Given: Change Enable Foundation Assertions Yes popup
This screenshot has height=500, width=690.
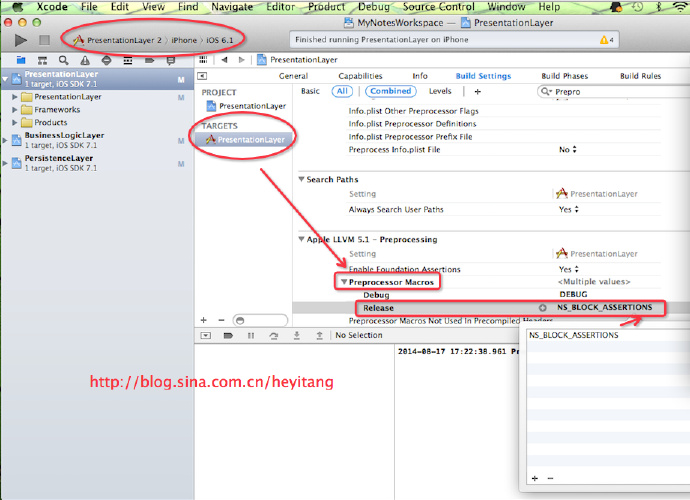Looking at the screenshot, I should click(x=569, y=269).
